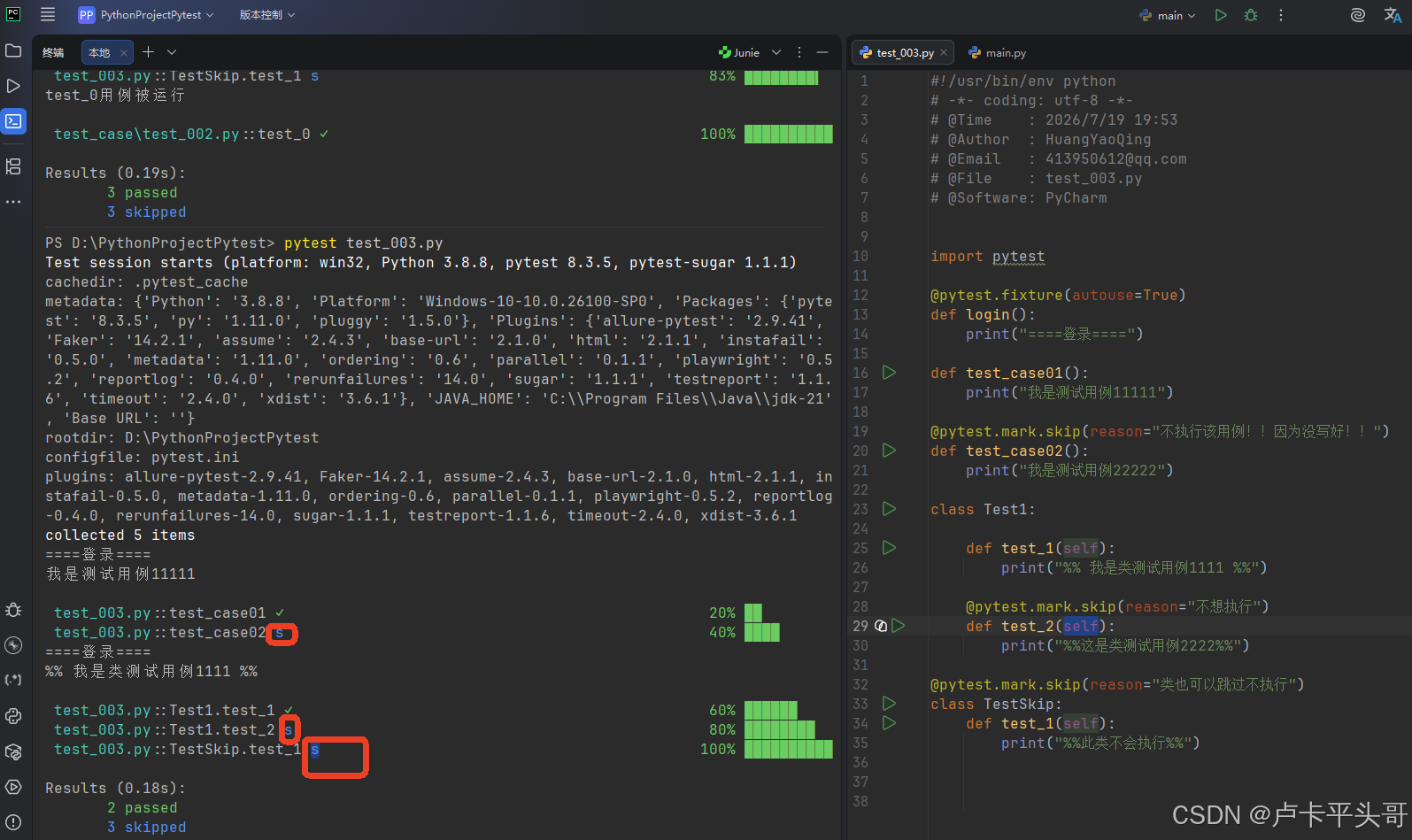1412x840 pixels.
Task: Click the test_003.py::test_case01 result line
Action: tap(160, 613)
